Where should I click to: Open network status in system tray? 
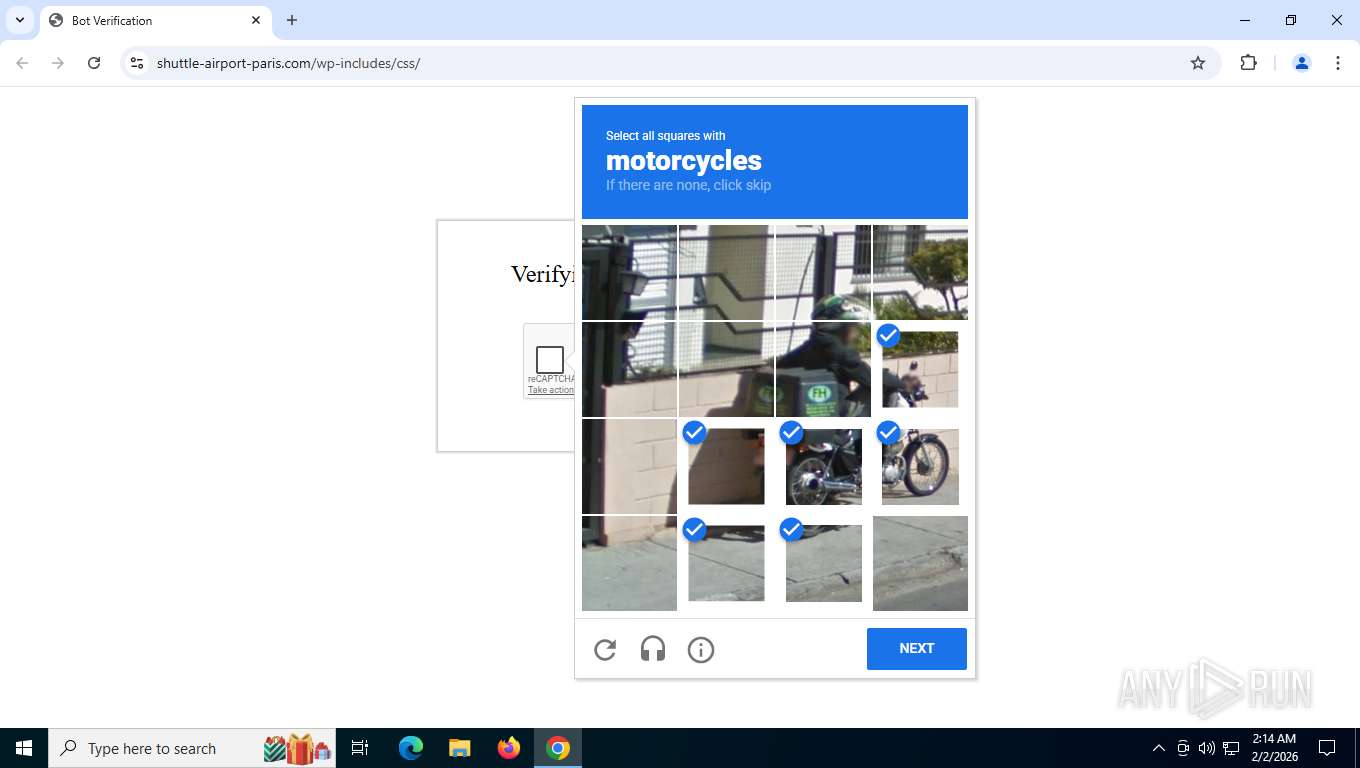tap(1231, 748)
